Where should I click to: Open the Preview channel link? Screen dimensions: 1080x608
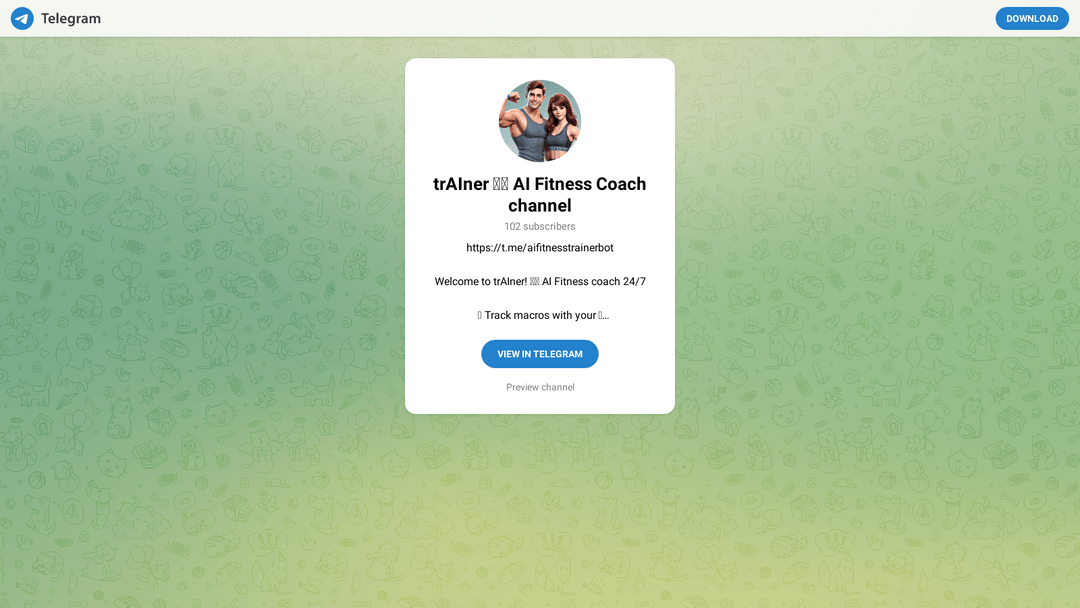coord(540,387)
